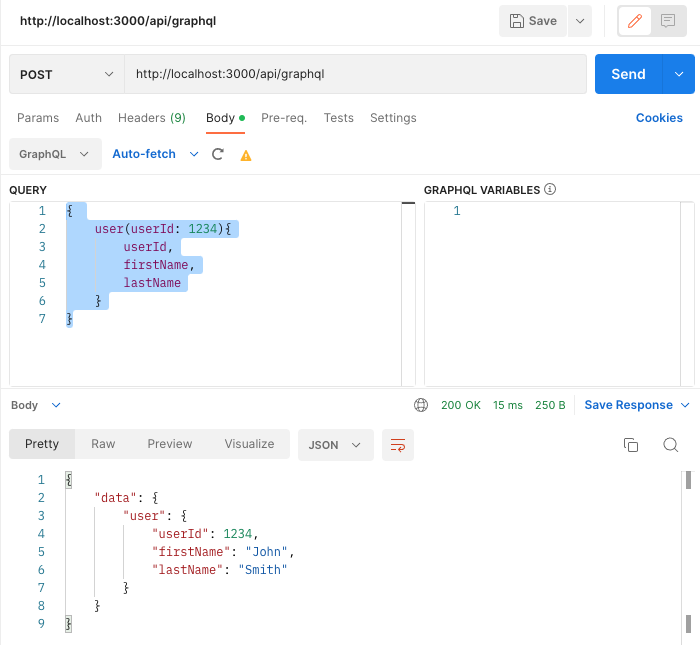The height and width of the screenshot is (645, 700).
Task: Open the Cookies link
Action: tap(659, 118)
